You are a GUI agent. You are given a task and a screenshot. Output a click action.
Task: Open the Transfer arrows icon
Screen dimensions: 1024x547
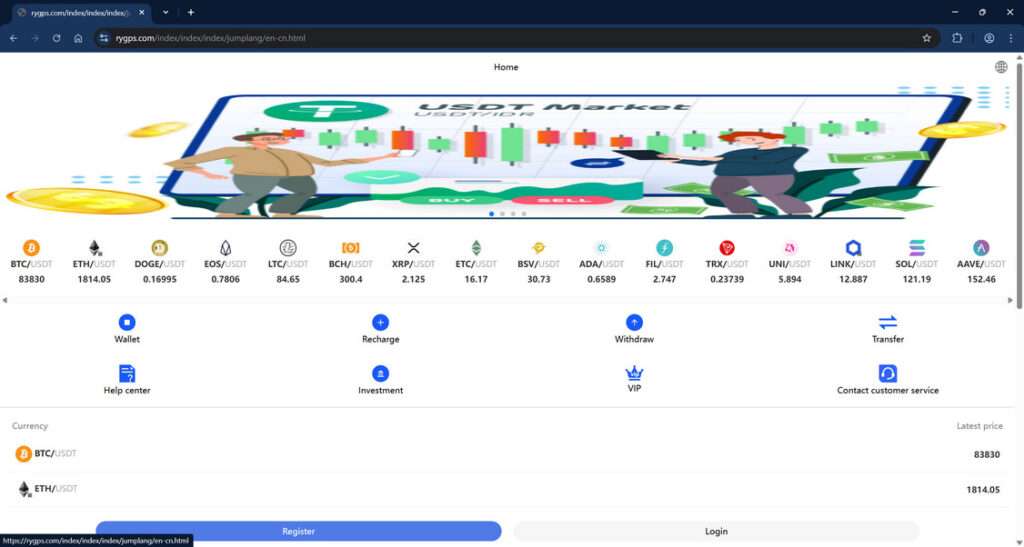click(888, 322)
